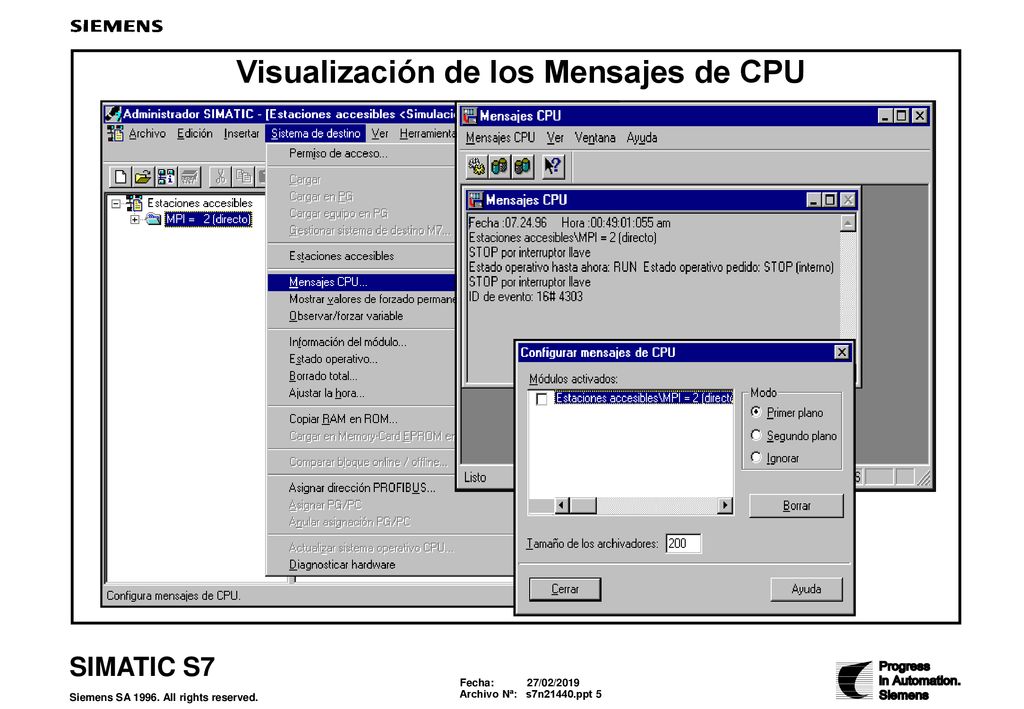1024x709 pixels.
Task: Click the left arrow of the module list scrollbar
Action: tap(562, 505)
